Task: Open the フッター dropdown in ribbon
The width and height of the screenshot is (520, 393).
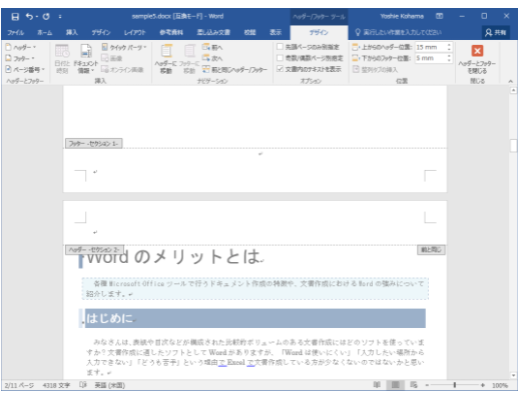Action: (x=20, y=58)
